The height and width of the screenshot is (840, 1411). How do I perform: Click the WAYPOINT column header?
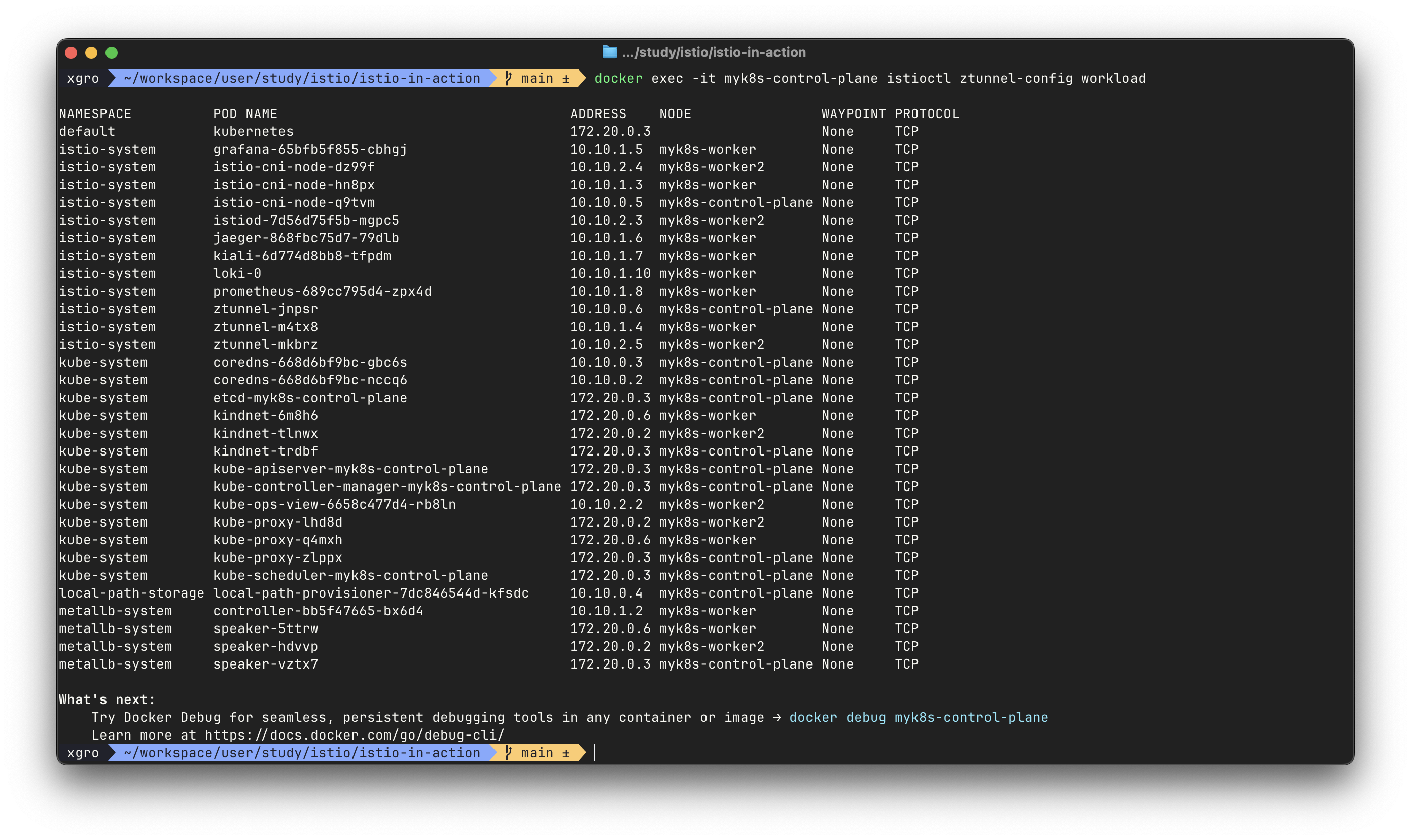pyautogui.click(x=854, y=114)
